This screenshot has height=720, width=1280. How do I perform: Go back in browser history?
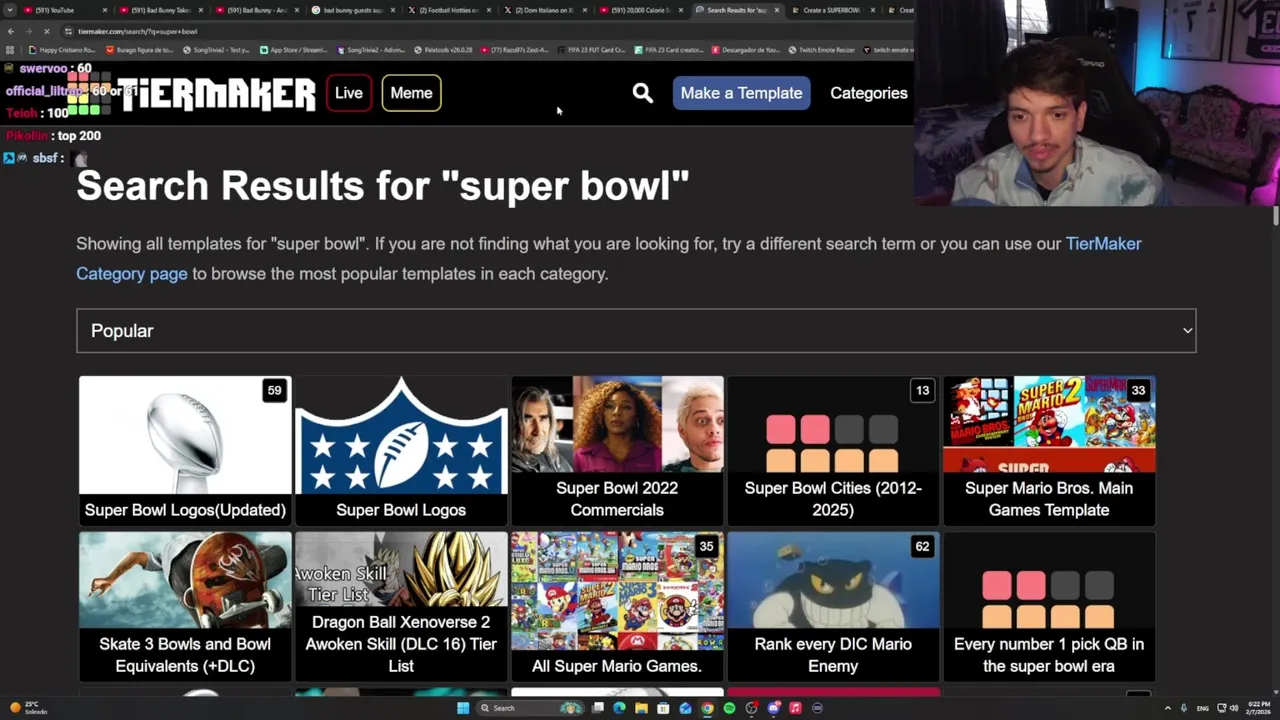click(x=10, y=31)
